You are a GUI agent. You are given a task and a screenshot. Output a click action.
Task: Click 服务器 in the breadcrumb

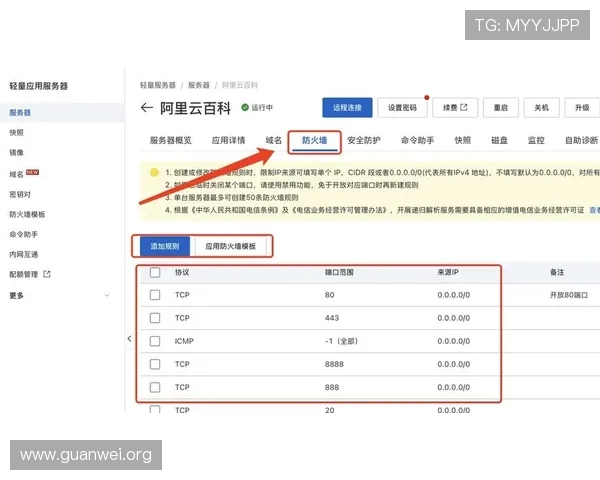click(199, 85)
